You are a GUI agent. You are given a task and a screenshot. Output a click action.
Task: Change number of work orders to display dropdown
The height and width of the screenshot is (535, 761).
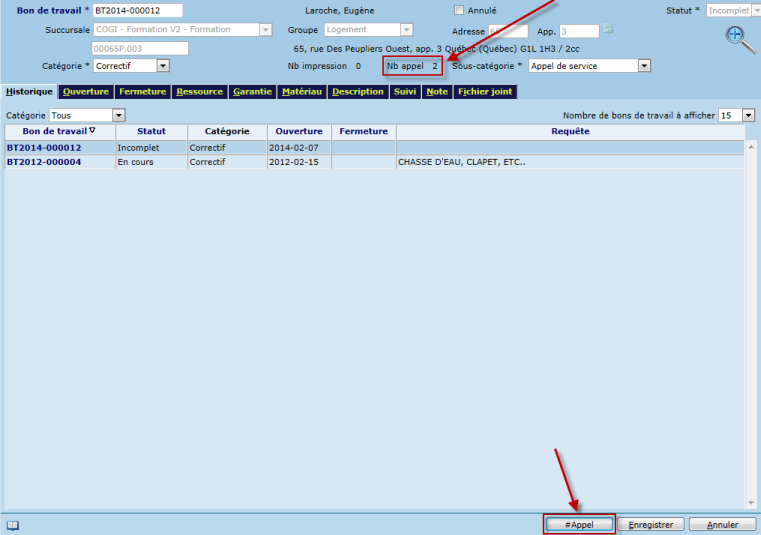click(749, 116)
